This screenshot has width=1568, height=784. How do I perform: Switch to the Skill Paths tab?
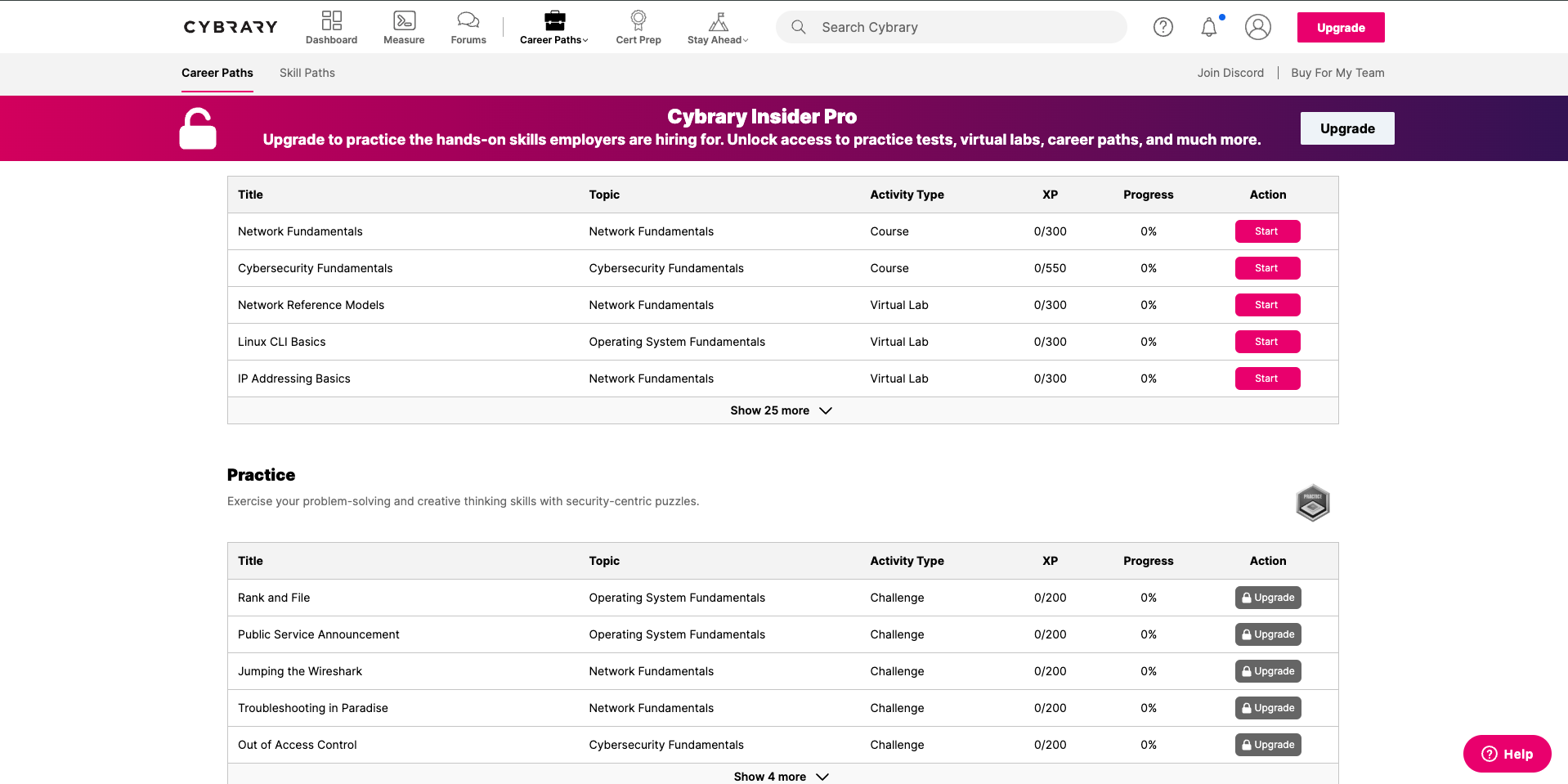tap(307, 73)
